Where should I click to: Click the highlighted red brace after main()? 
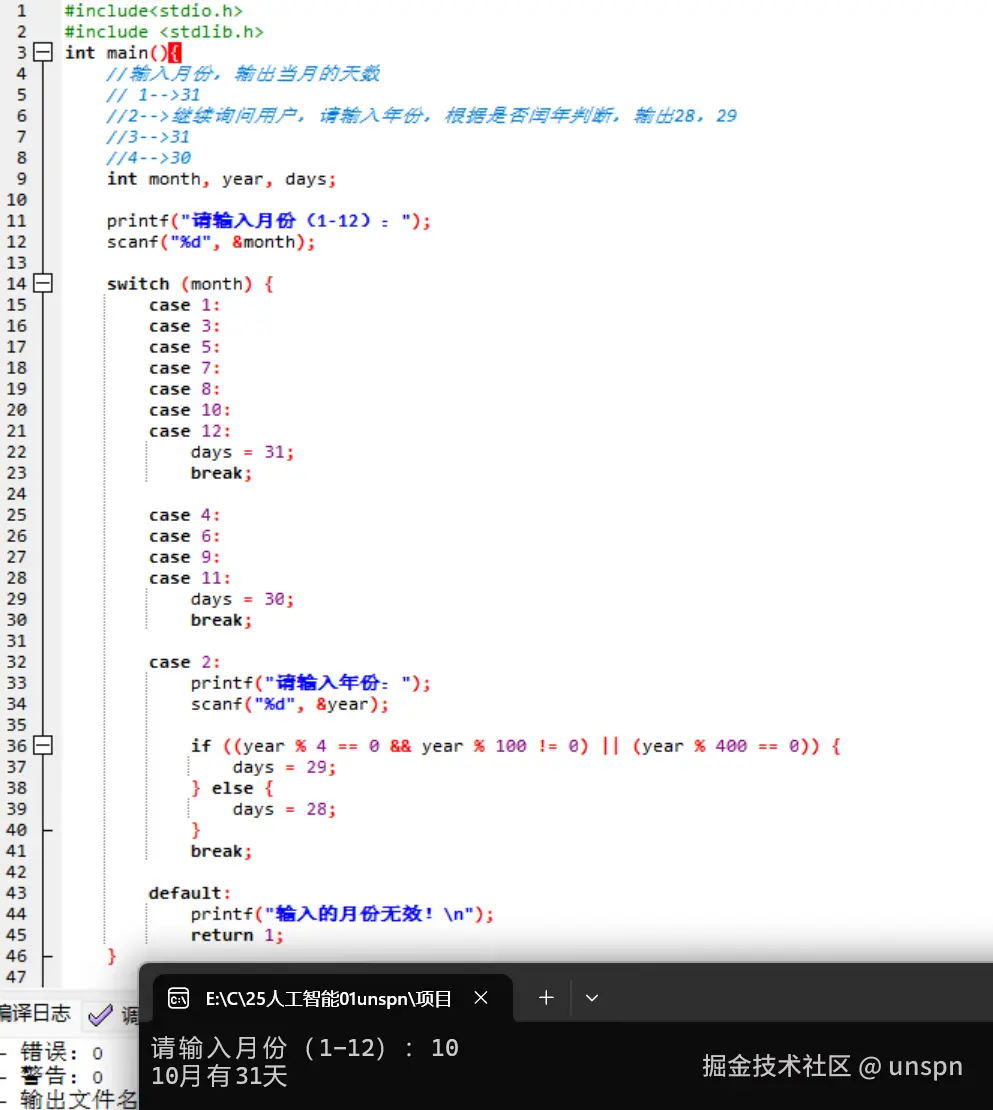175,52
